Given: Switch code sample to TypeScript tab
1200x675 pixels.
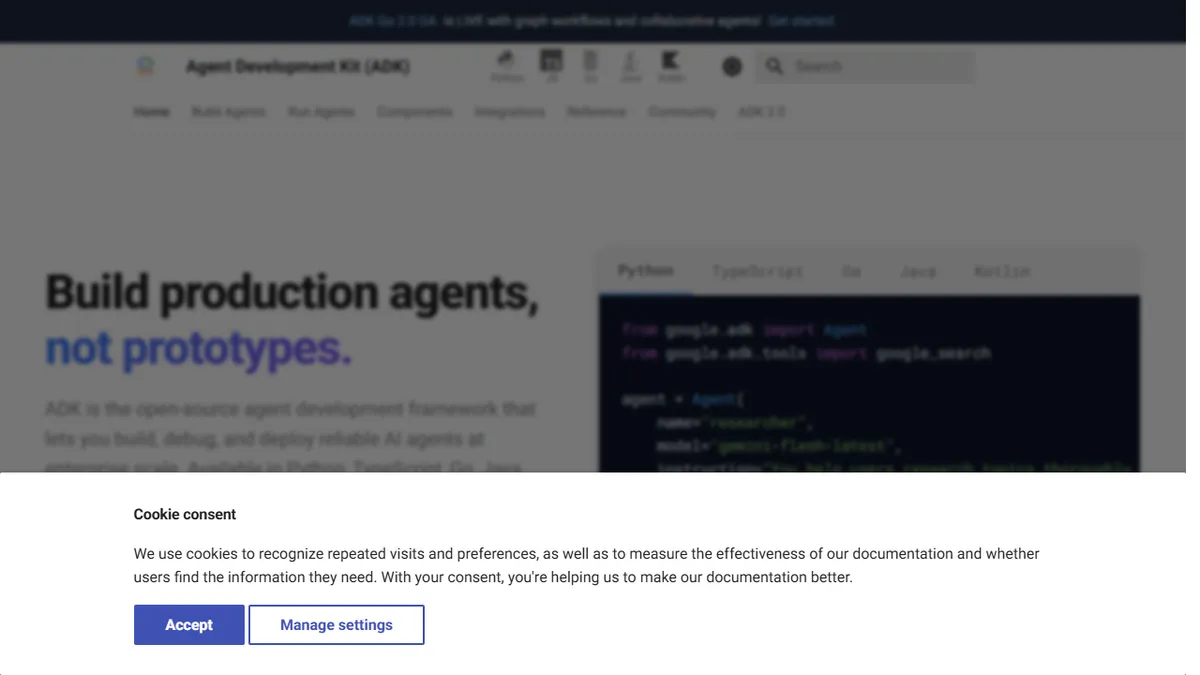Looking at the screenshot, I should pos(758,272).
